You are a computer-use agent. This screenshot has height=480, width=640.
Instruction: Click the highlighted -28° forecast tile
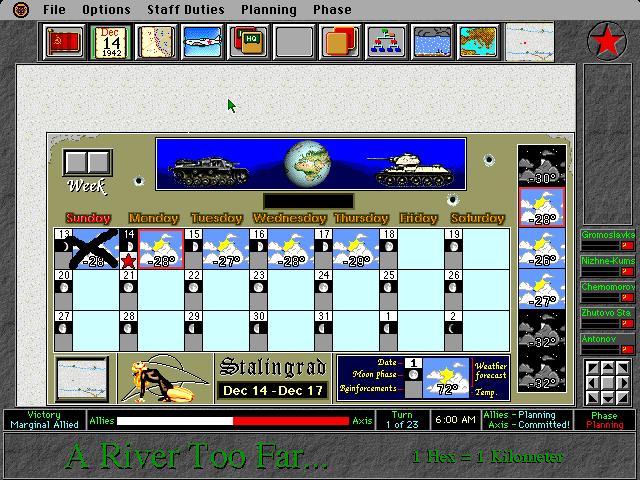pyautogui.click(x=542, y=207)
